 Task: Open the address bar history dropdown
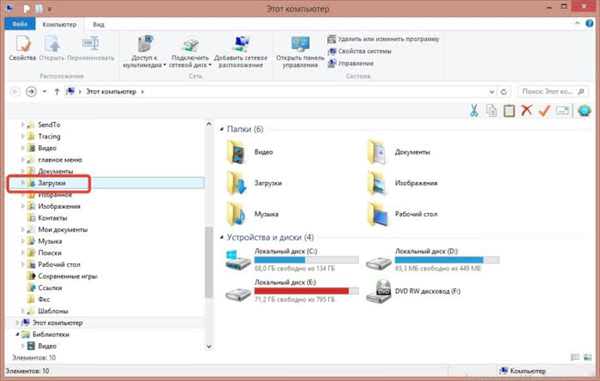pyautogui.click(x=492, y=92)
